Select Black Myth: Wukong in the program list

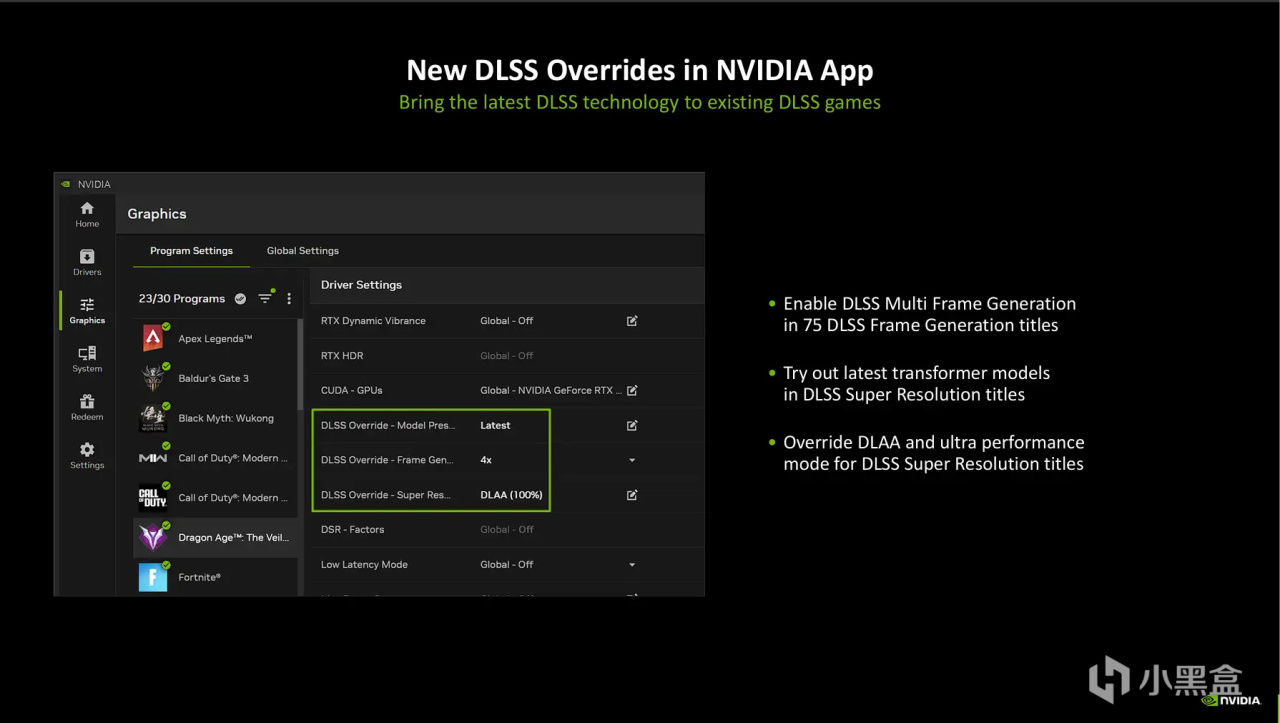(216, 418)
